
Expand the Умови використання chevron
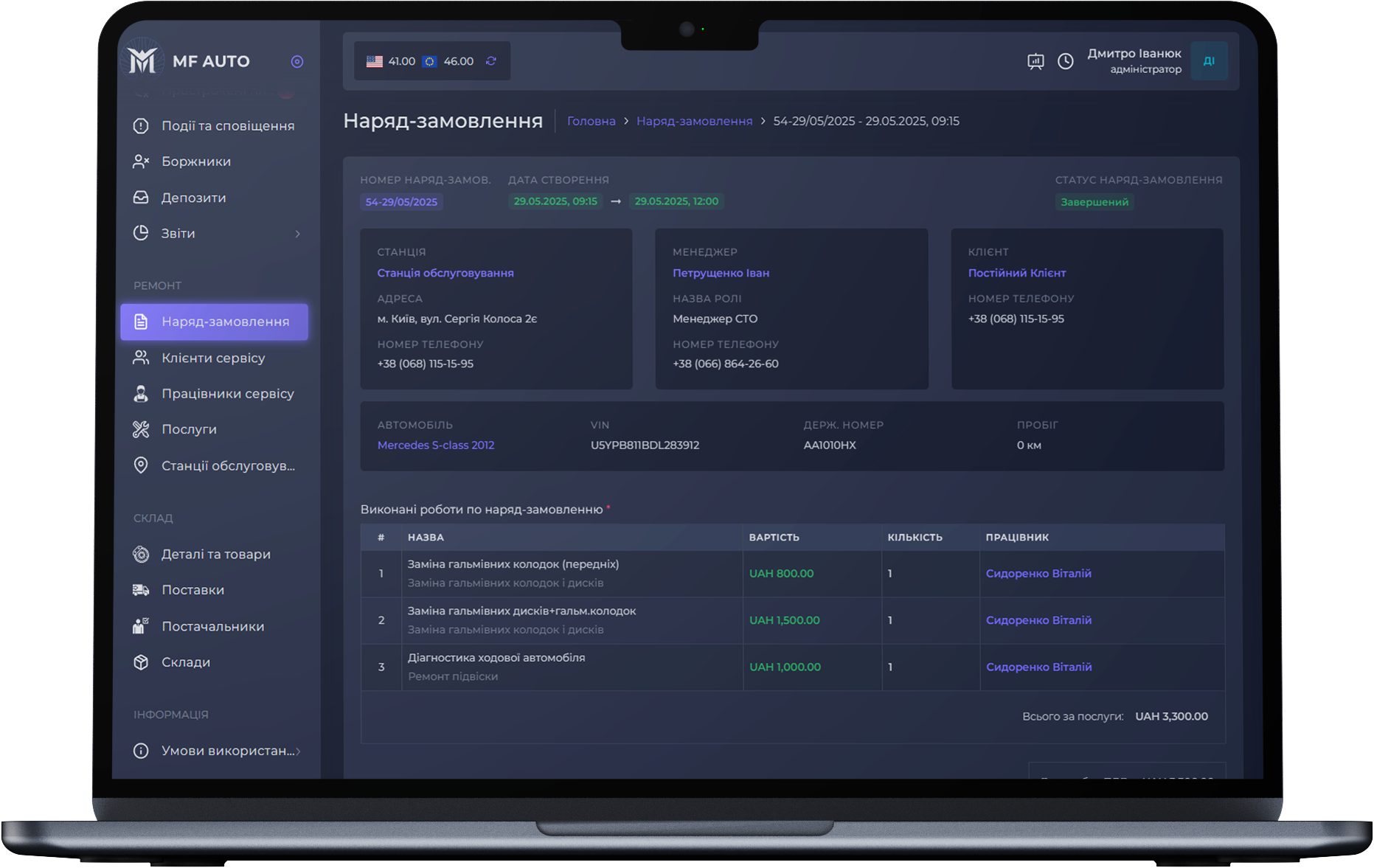coord(298,751)
